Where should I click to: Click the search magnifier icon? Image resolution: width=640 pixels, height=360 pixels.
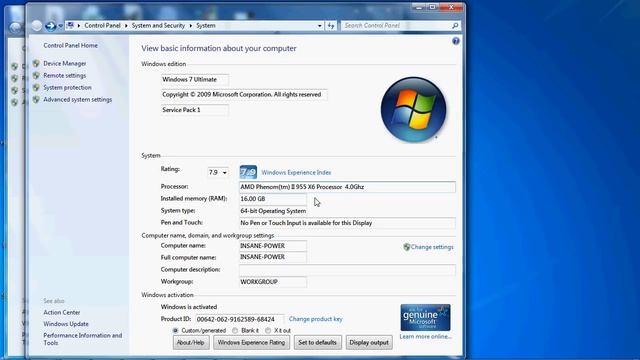click(455, 26)
